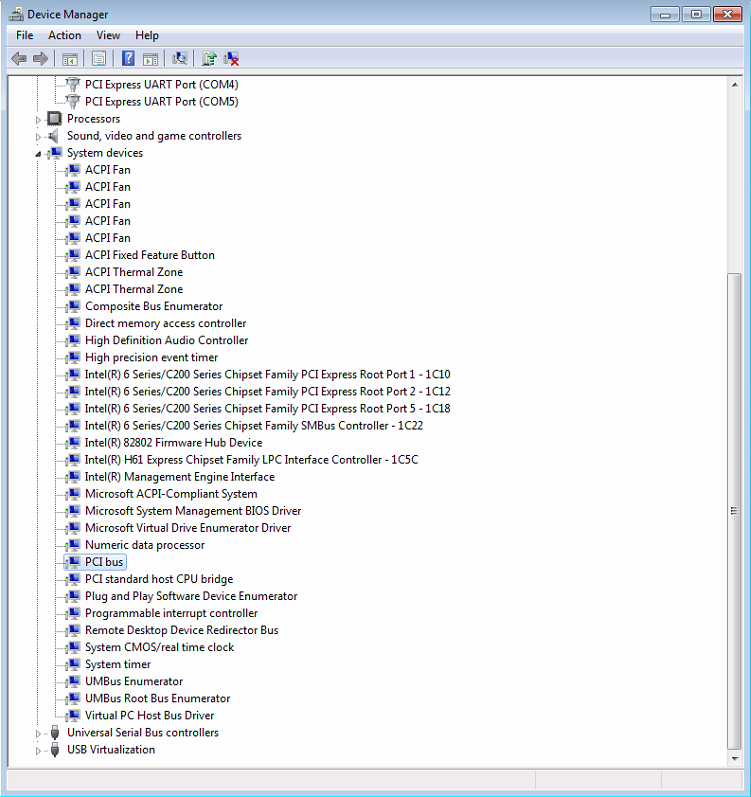Screen dimensions: 751x797
Task: Click the vertical scrollbar down arrow
Action: pyautogui.click(x=737, y=759)
